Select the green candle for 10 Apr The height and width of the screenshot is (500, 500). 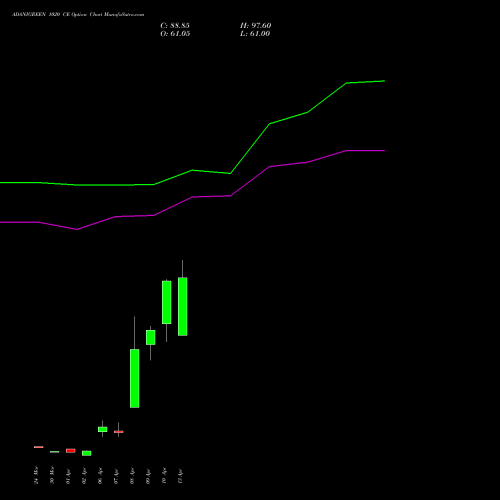(x=167, y=302)
